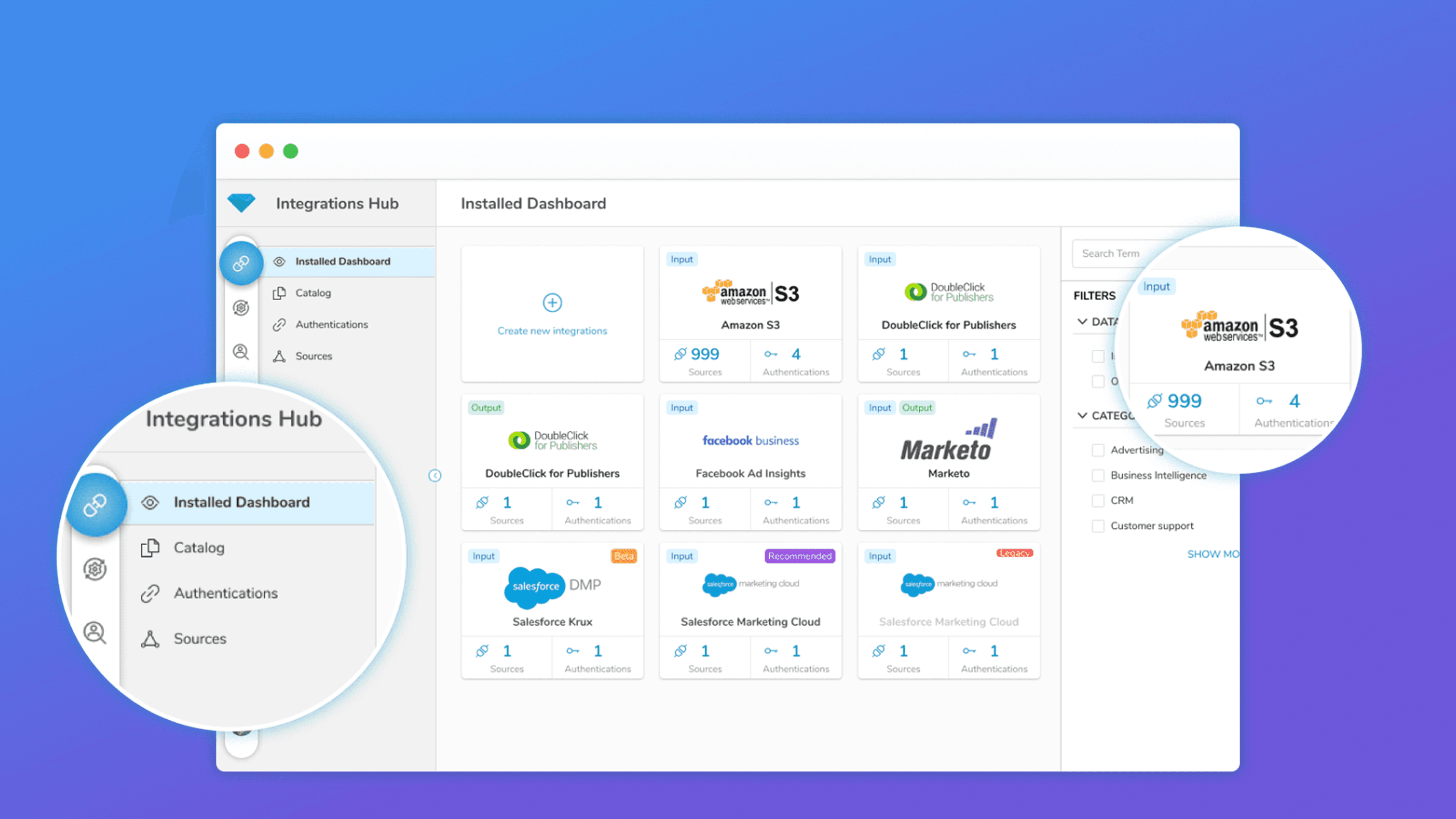Screen dimensions: 1456x819
Task: Check the Business Intelligence filter box
Action: 1098,475
